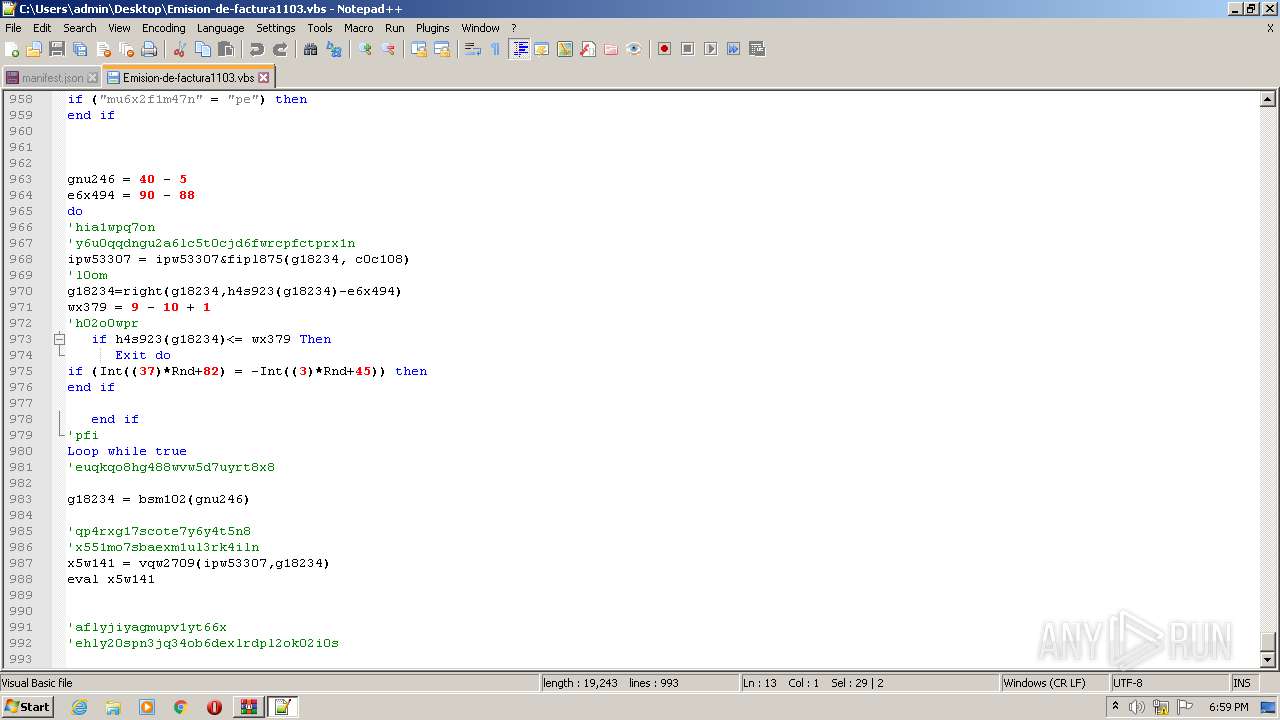The height and width of the screenshot is (720, 1280).
Task: Click the Open file toolbar icon
Action: (x=34, y=49)
